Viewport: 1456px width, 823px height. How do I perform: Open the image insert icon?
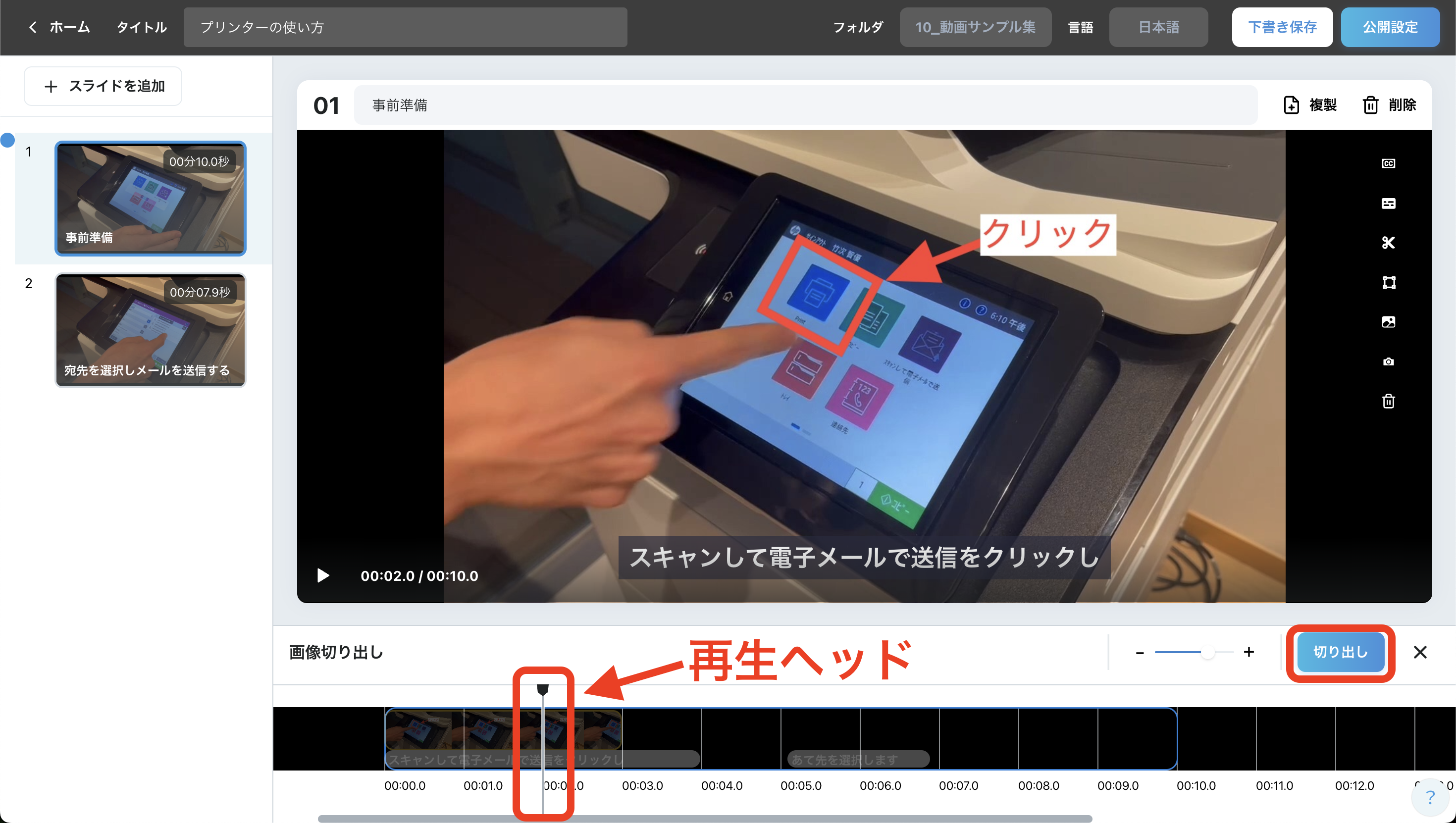coord(1388,322)
